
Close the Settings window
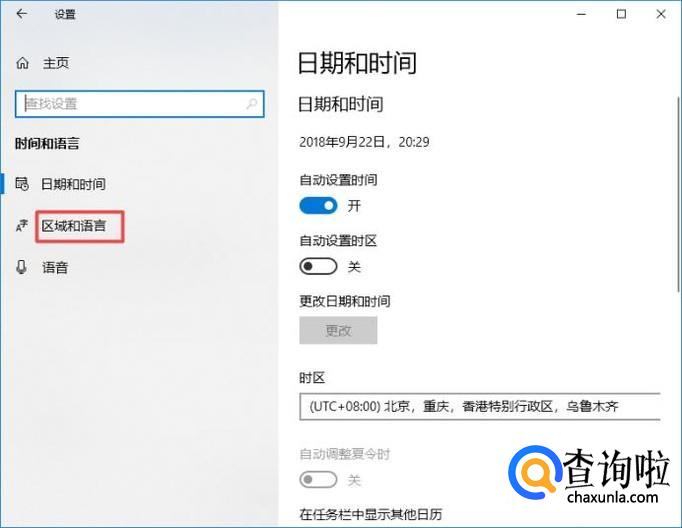(661, 14)
